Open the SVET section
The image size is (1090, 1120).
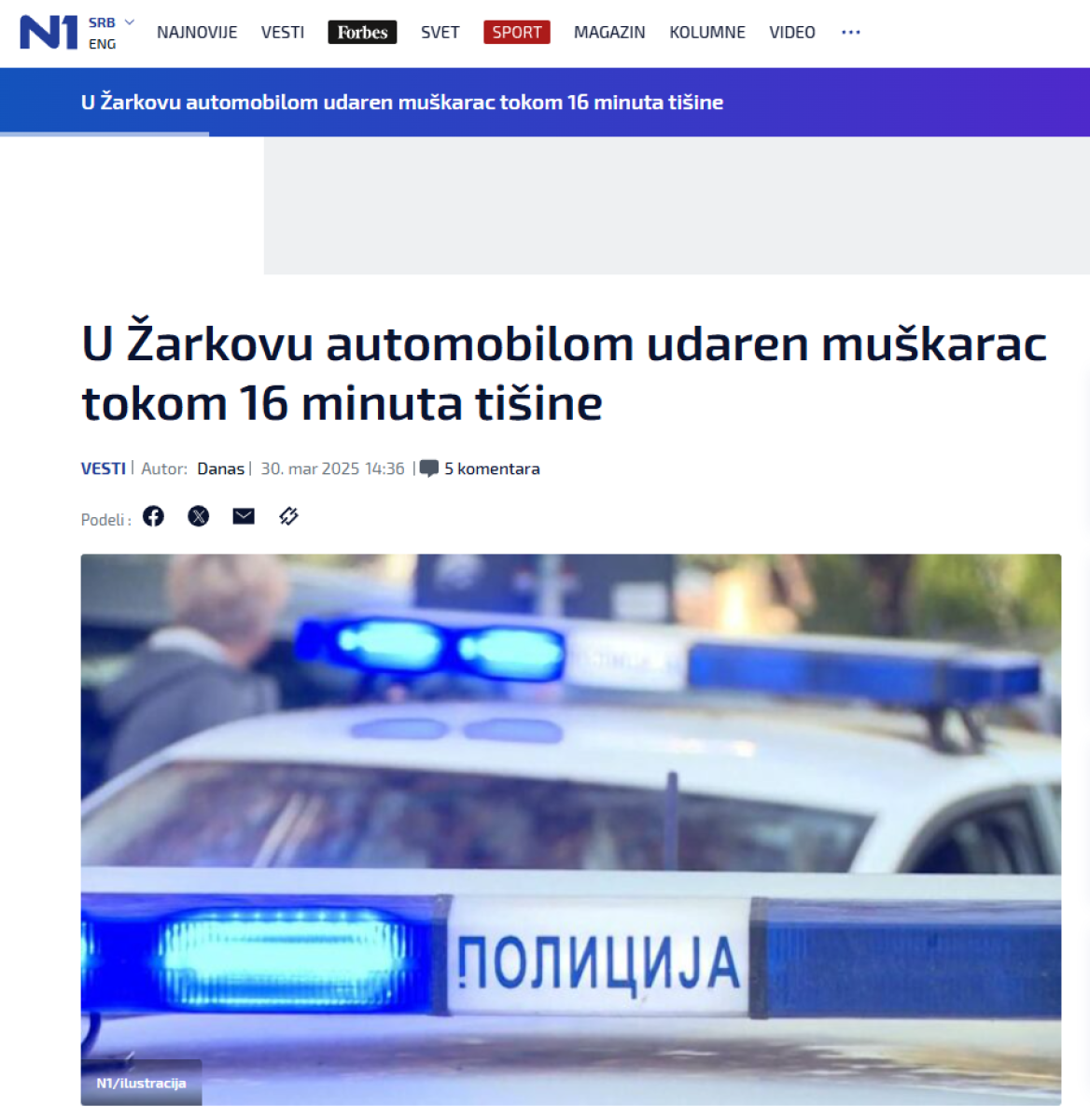tap(440, 33)
